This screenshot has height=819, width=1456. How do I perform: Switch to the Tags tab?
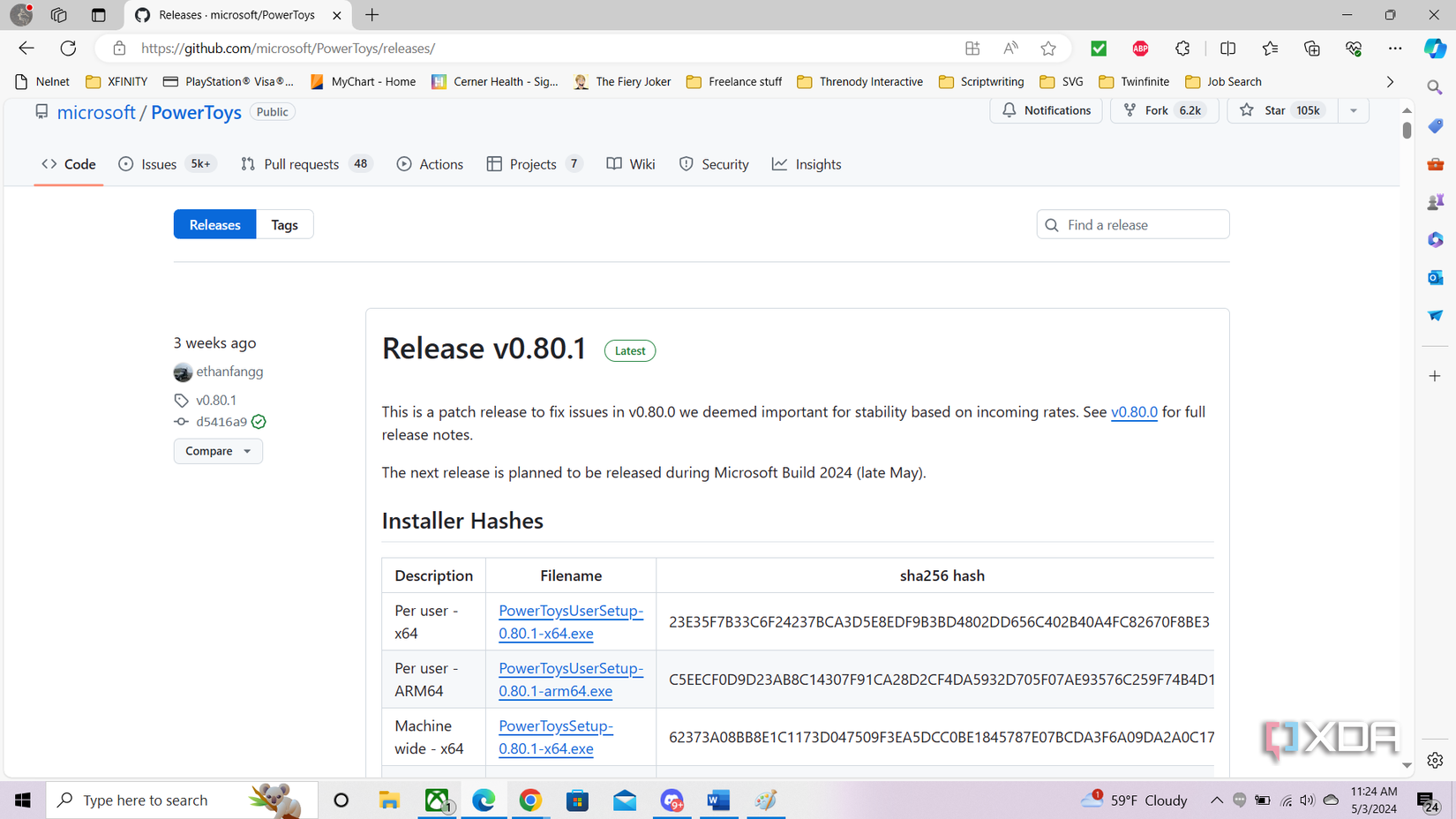[284, 225]
